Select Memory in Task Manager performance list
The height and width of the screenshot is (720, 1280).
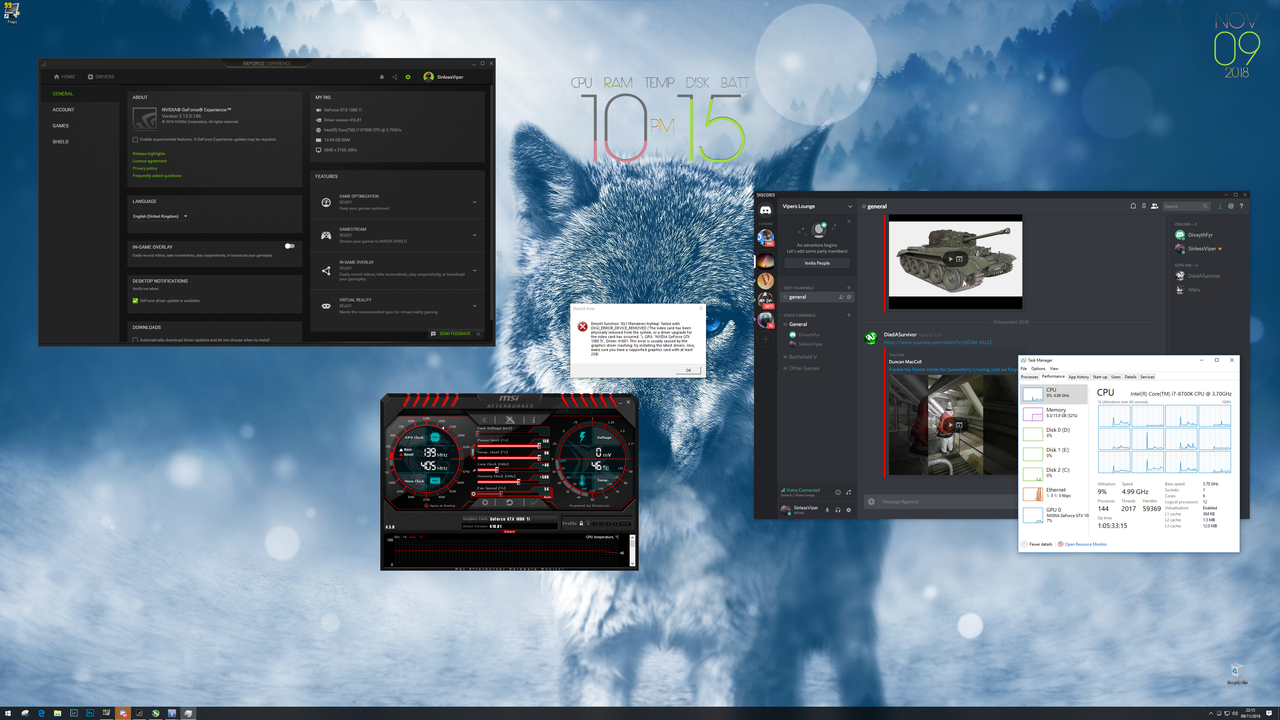point(1055,413)
